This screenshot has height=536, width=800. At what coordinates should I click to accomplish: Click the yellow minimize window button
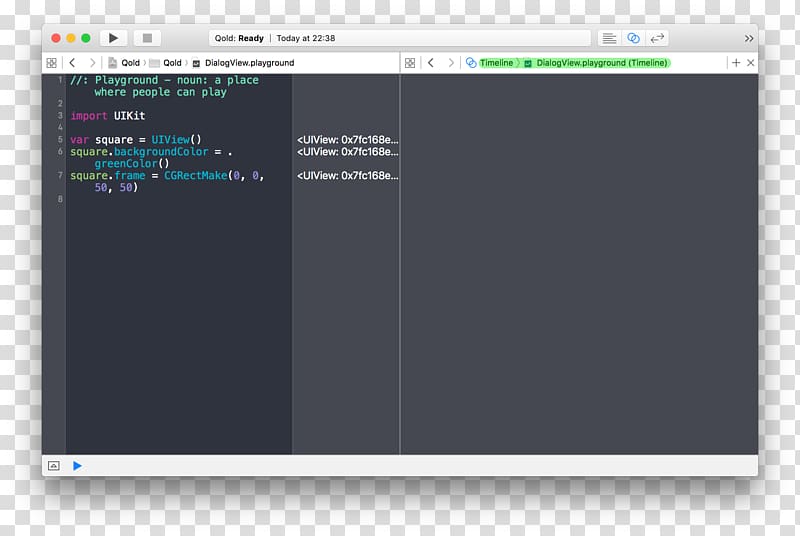[71, 38]
